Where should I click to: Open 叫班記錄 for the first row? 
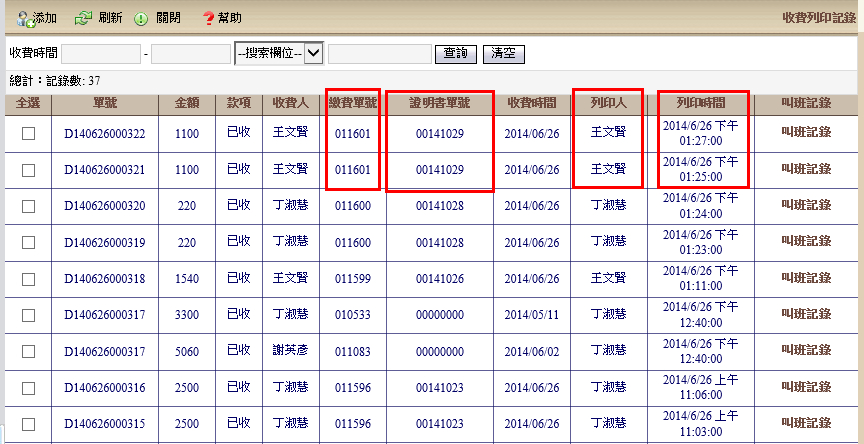tap(805, 134)
